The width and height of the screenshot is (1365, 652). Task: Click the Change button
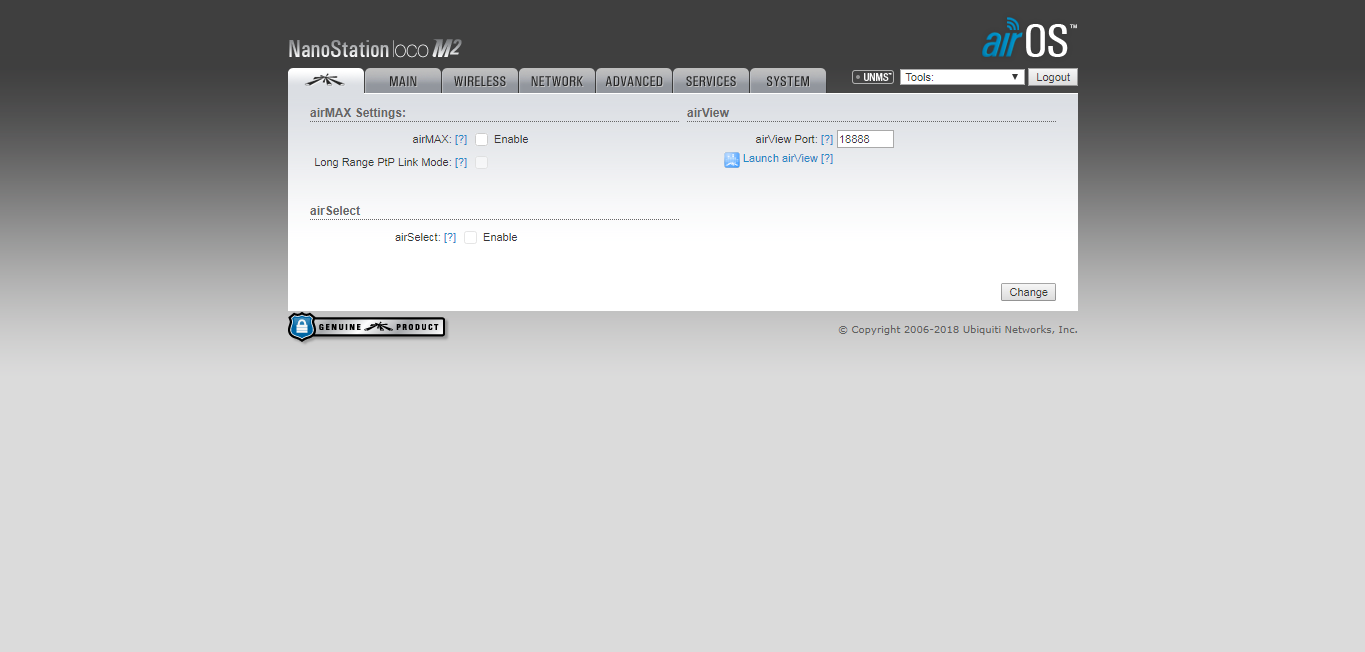(x=1028, y=292)
